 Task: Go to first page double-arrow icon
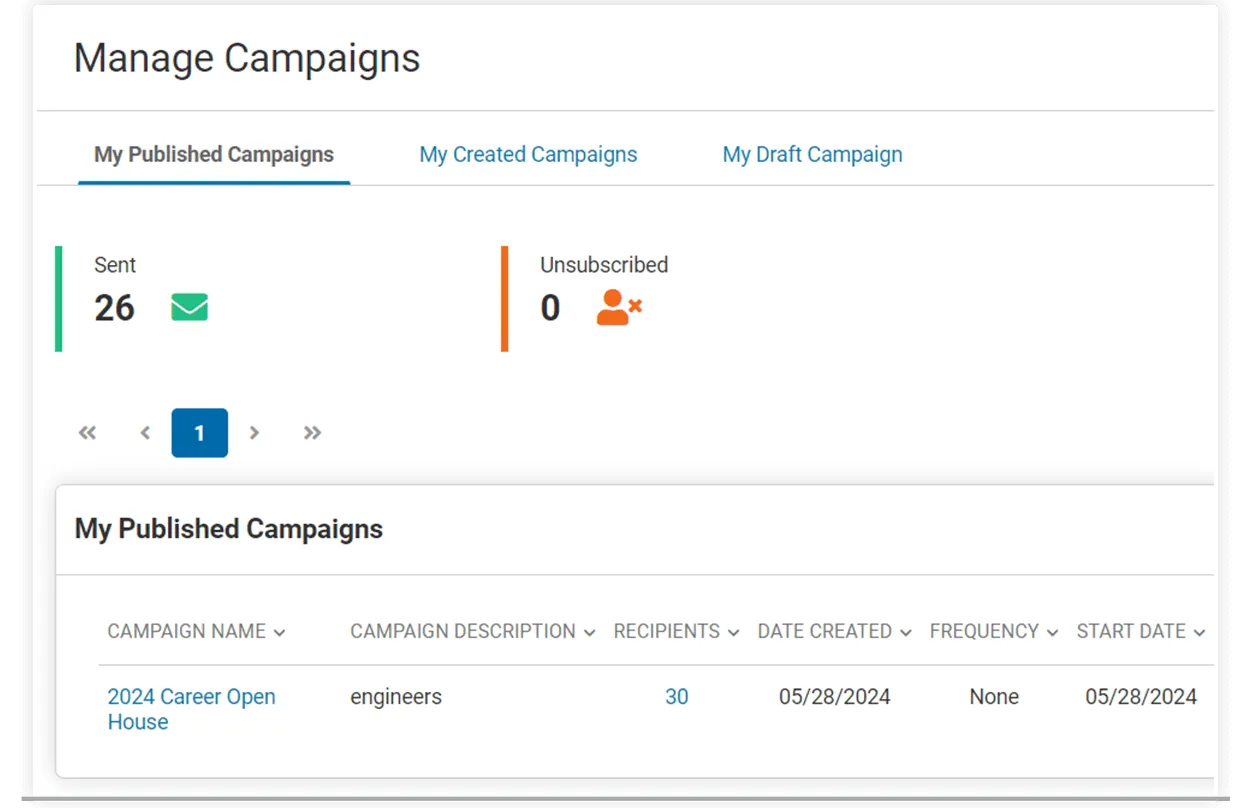pos(88,433)
